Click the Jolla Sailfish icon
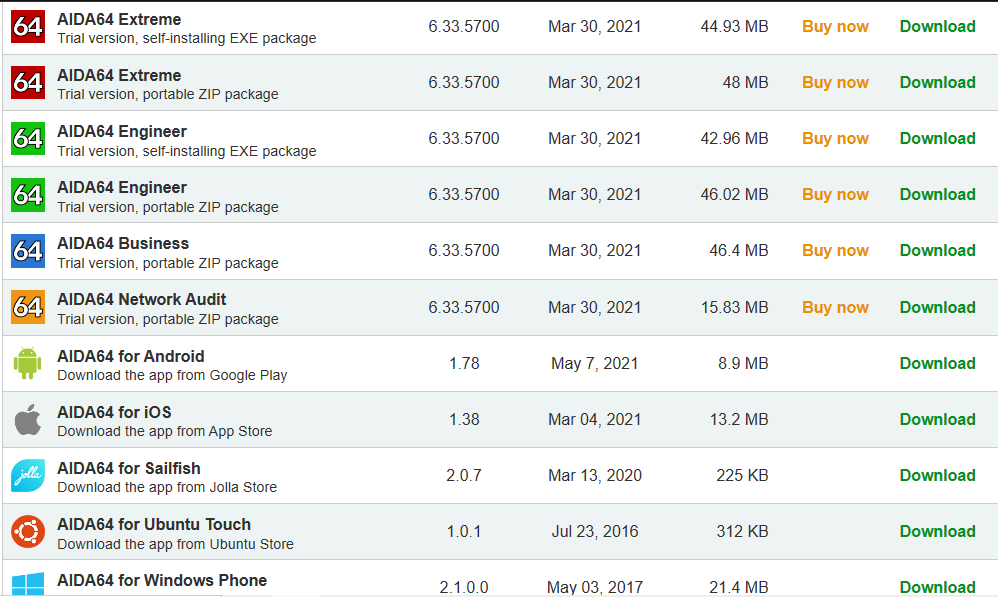998x597 pixels. [28, 476]
